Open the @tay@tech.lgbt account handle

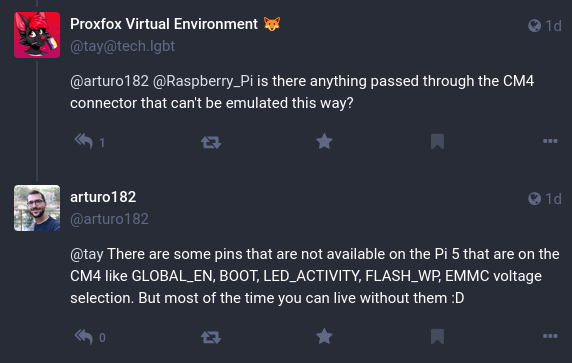122,46
